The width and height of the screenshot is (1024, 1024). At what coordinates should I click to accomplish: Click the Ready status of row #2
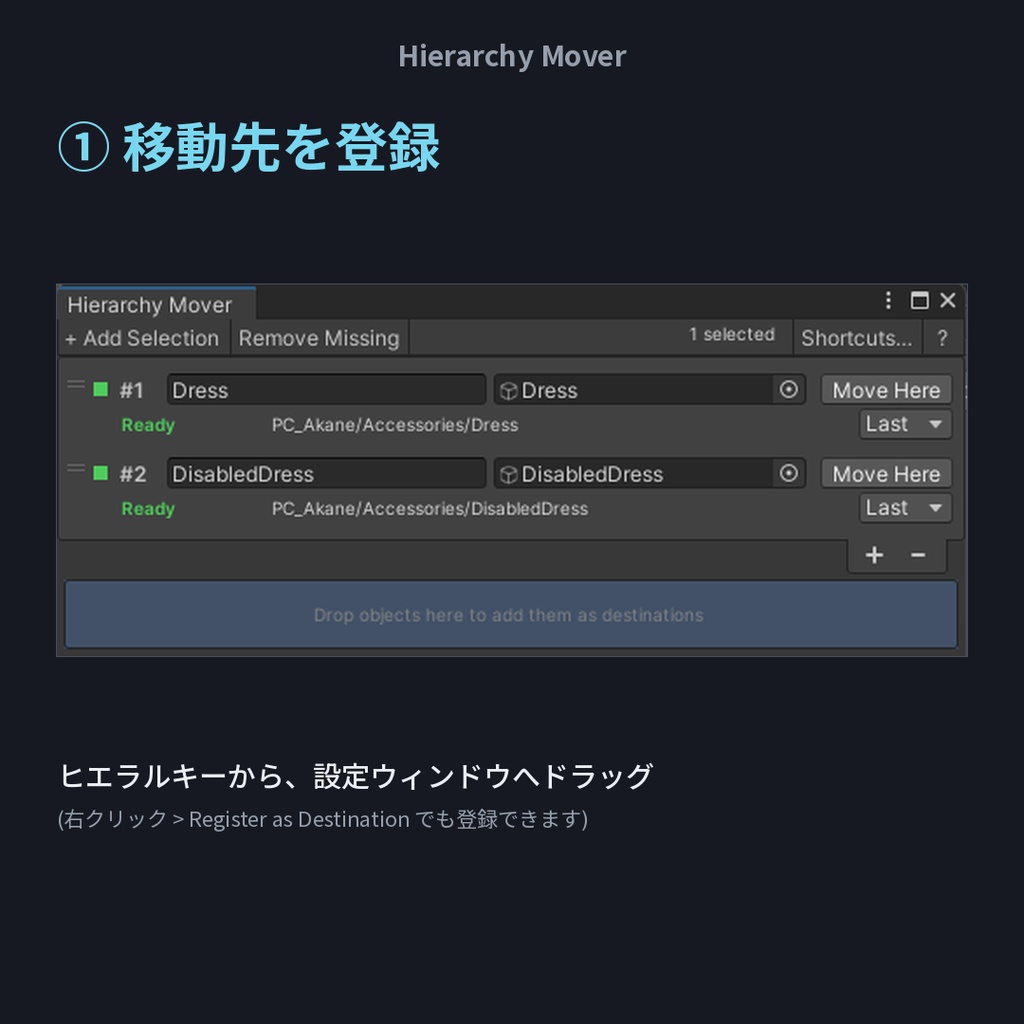tap(148, 509)
